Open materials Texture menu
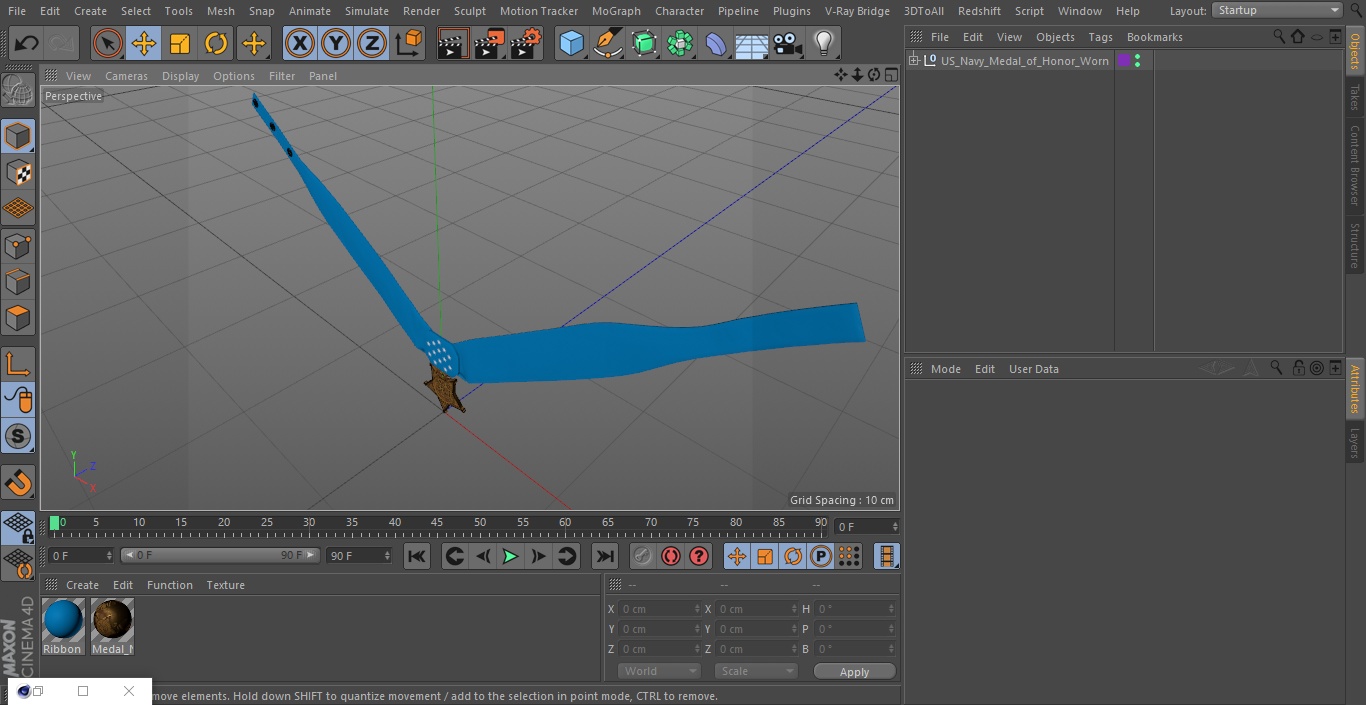1366x705 pixels. click(x=225, y=585)
